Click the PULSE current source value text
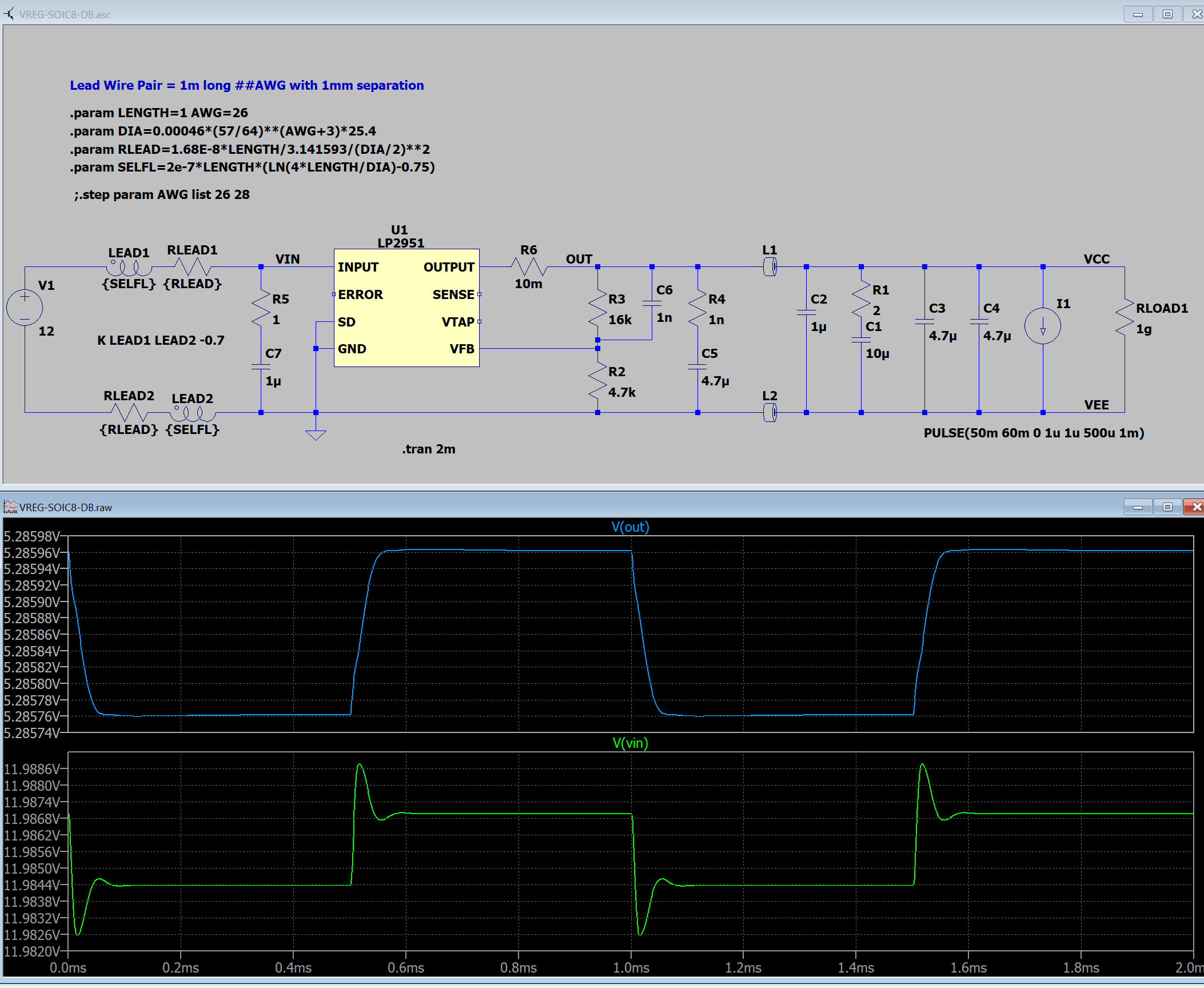 pos(1034,433)
